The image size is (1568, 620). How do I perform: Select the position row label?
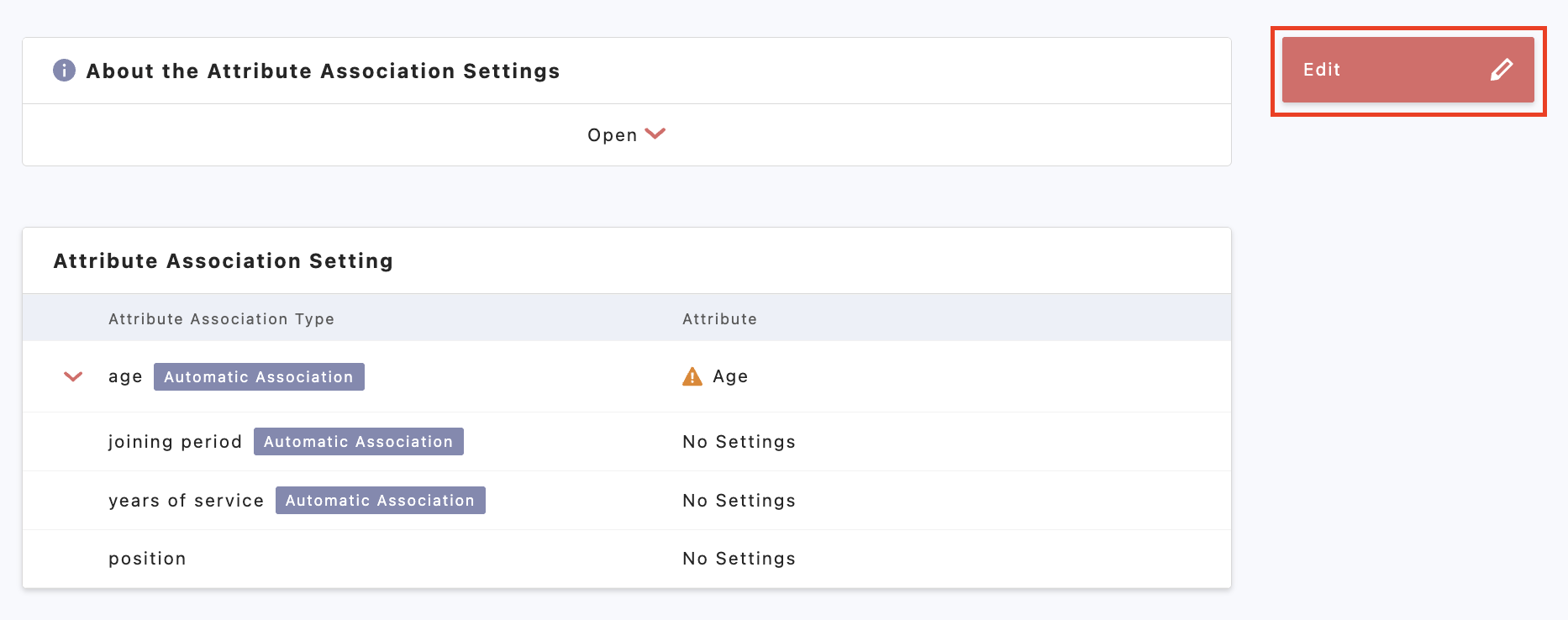coord(147,559)
